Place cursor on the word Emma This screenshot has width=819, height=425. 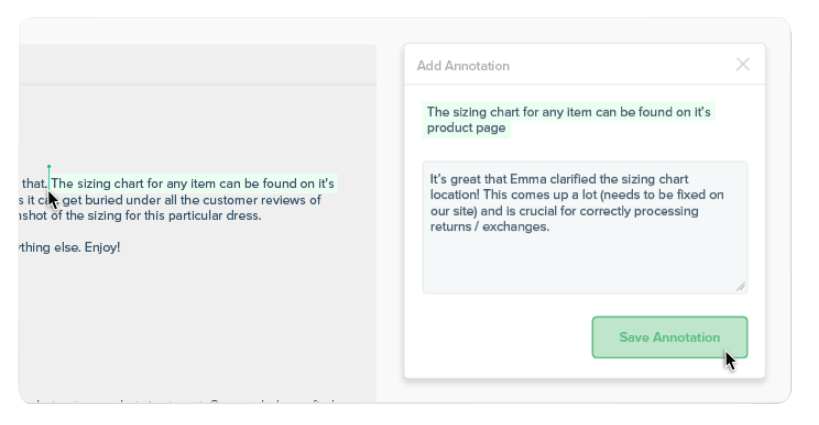pyautogui.click(x=528, y=179)
